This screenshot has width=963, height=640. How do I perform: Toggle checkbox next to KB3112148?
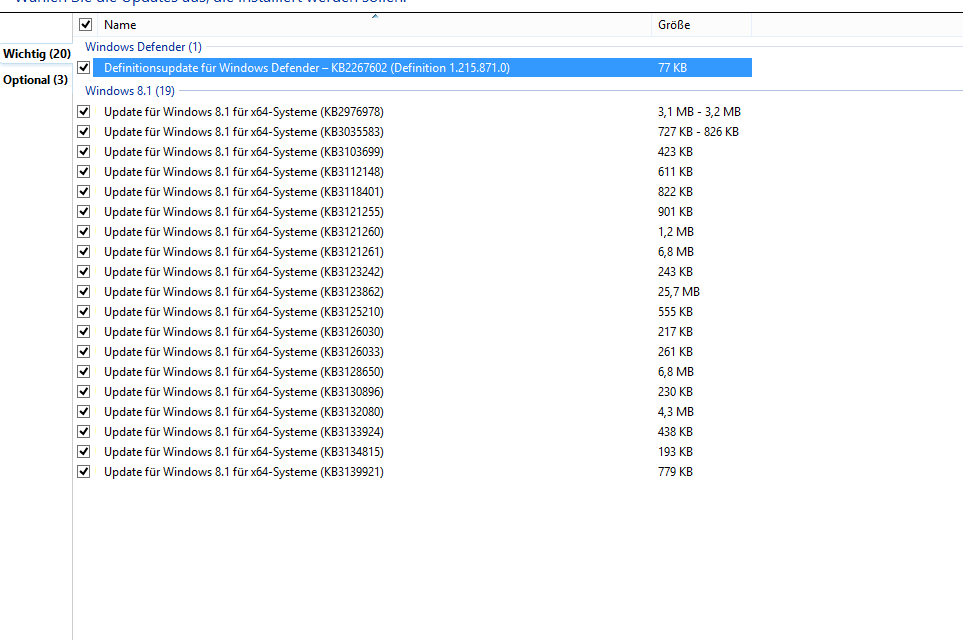(x=84, y=171)
